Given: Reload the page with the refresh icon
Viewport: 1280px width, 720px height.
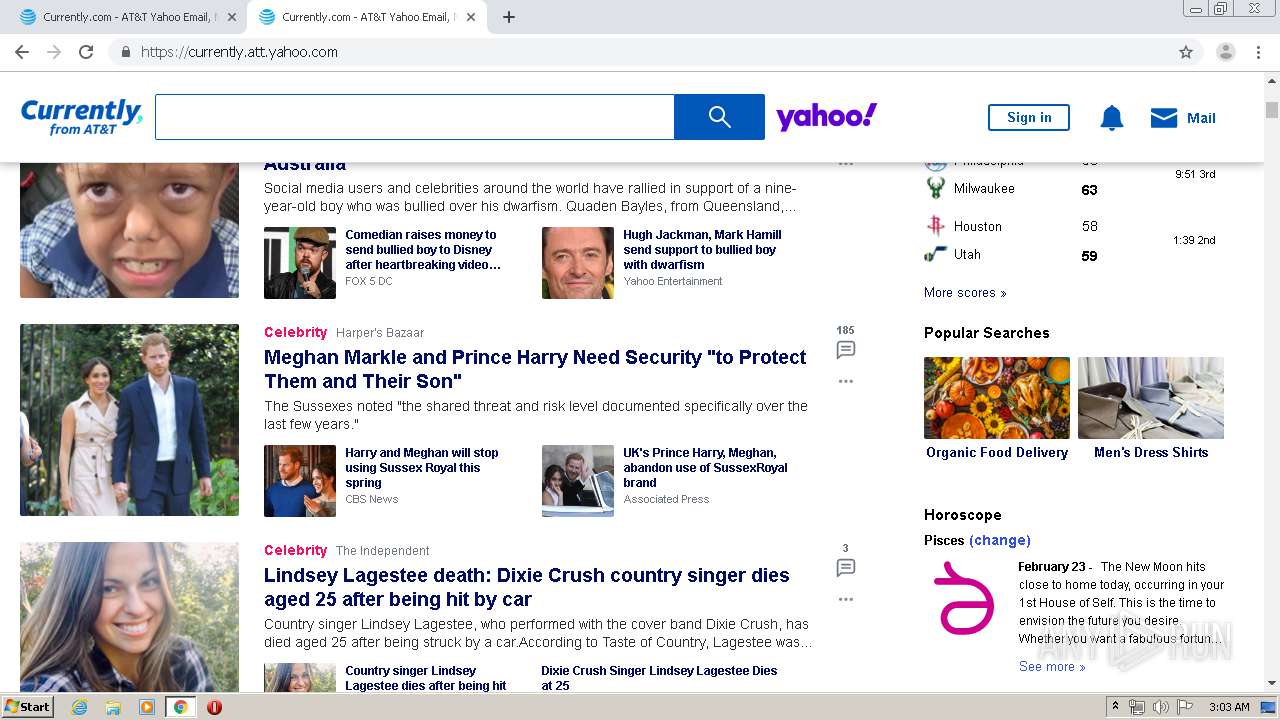Looking at the screenshot, I should tap(86, 52).
